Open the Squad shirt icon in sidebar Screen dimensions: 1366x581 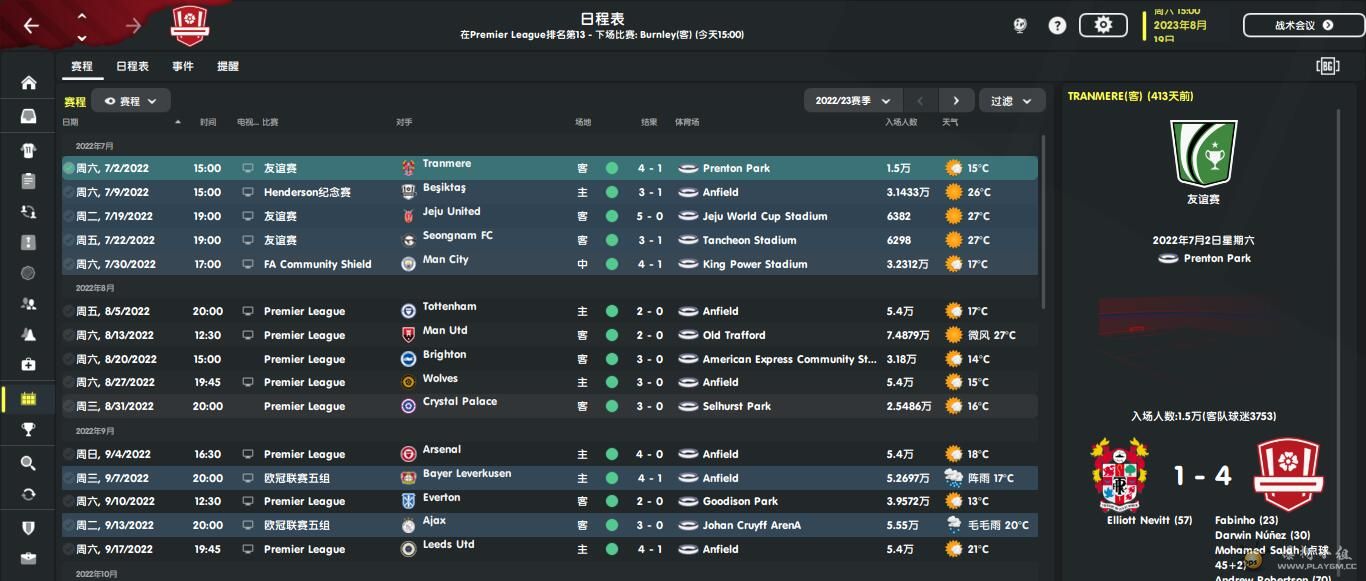[28, 151]
